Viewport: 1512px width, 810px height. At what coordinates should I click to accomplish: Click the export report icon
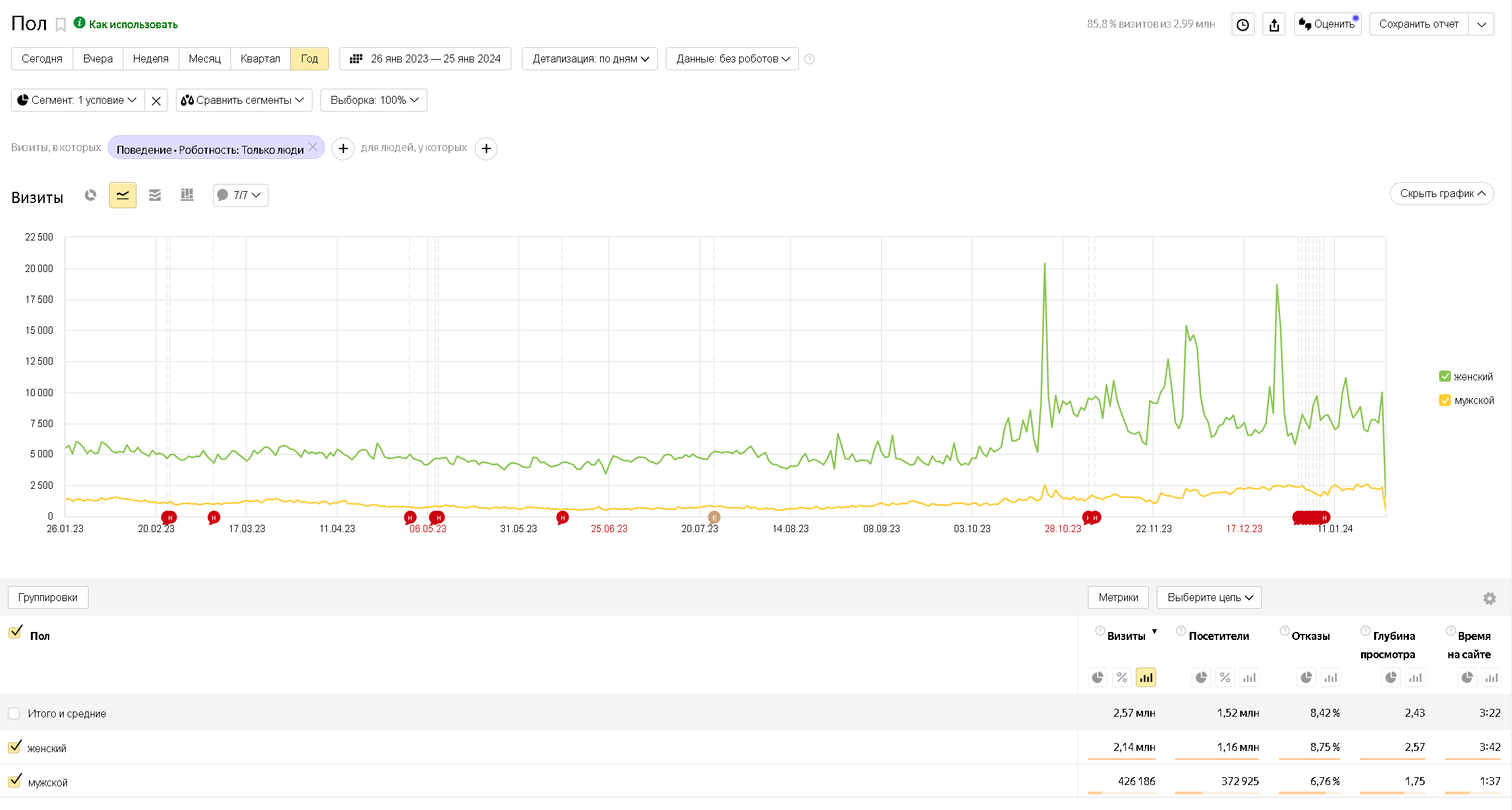pyautogui.click(x=1274, y=25)
